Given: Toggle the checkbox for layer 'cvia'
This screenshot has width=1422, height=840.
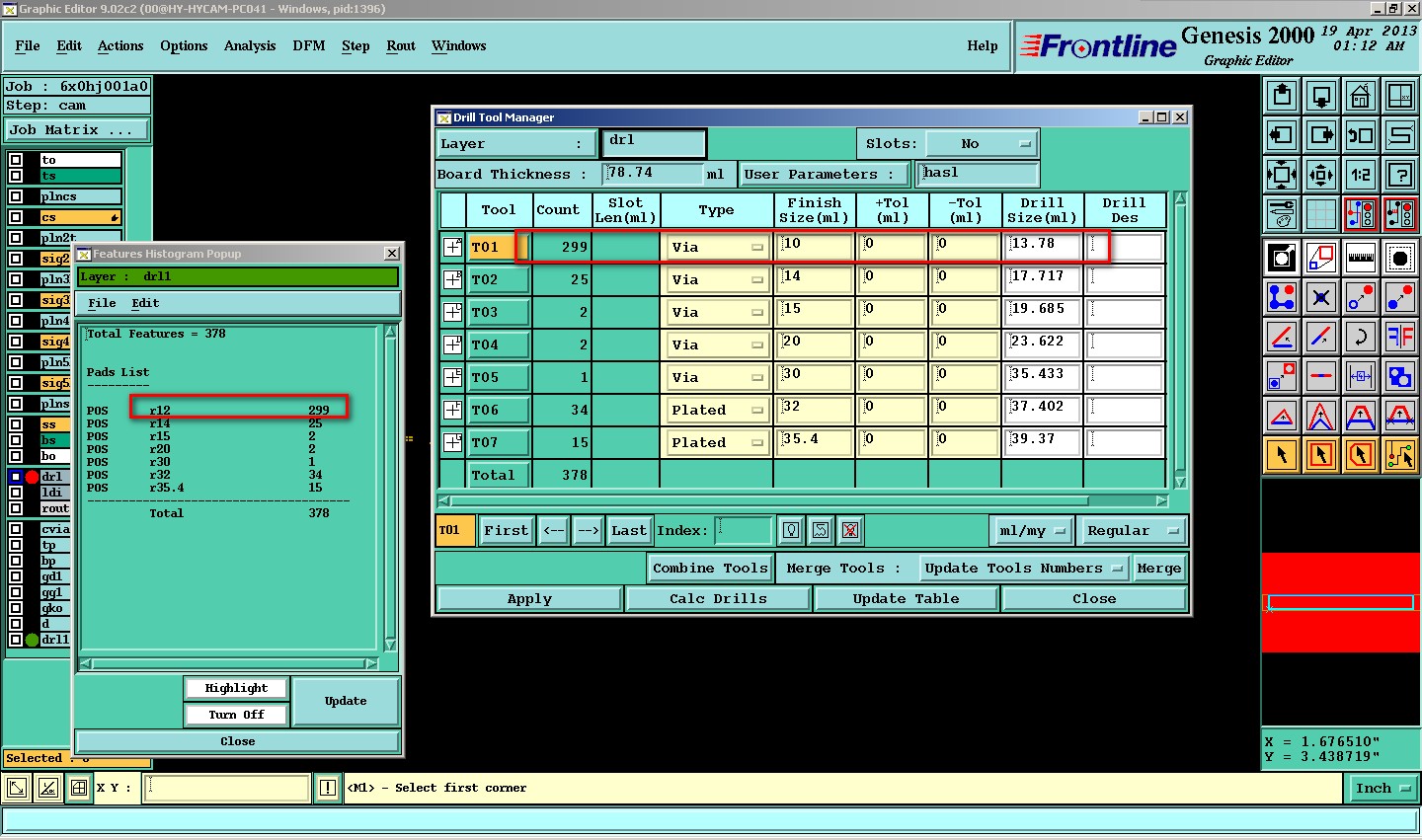Looking at the screenshot, I should [16, 529].
